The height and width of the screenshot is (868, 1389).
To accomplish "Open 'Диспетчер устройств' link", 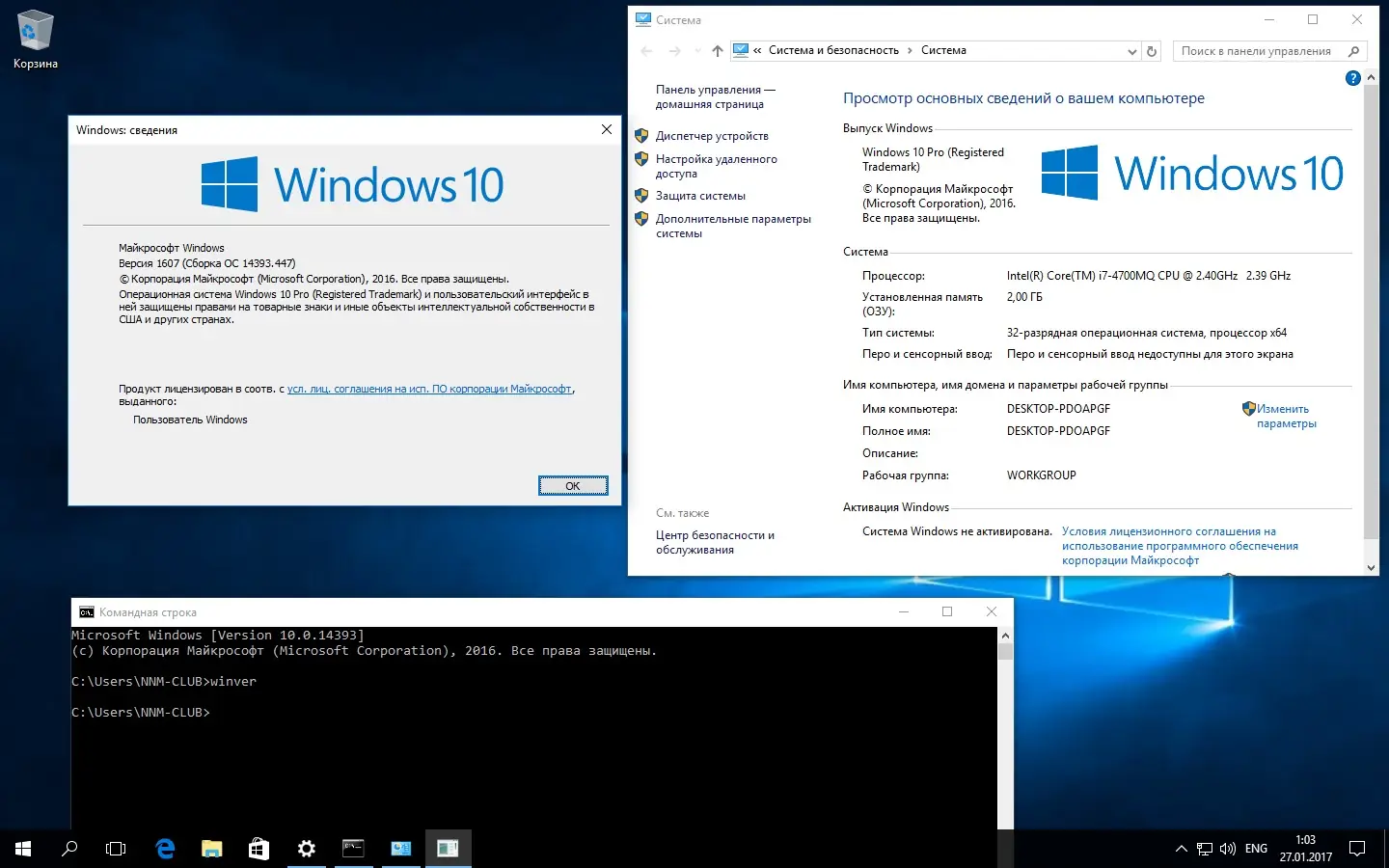I will click(x=712, y=136).
